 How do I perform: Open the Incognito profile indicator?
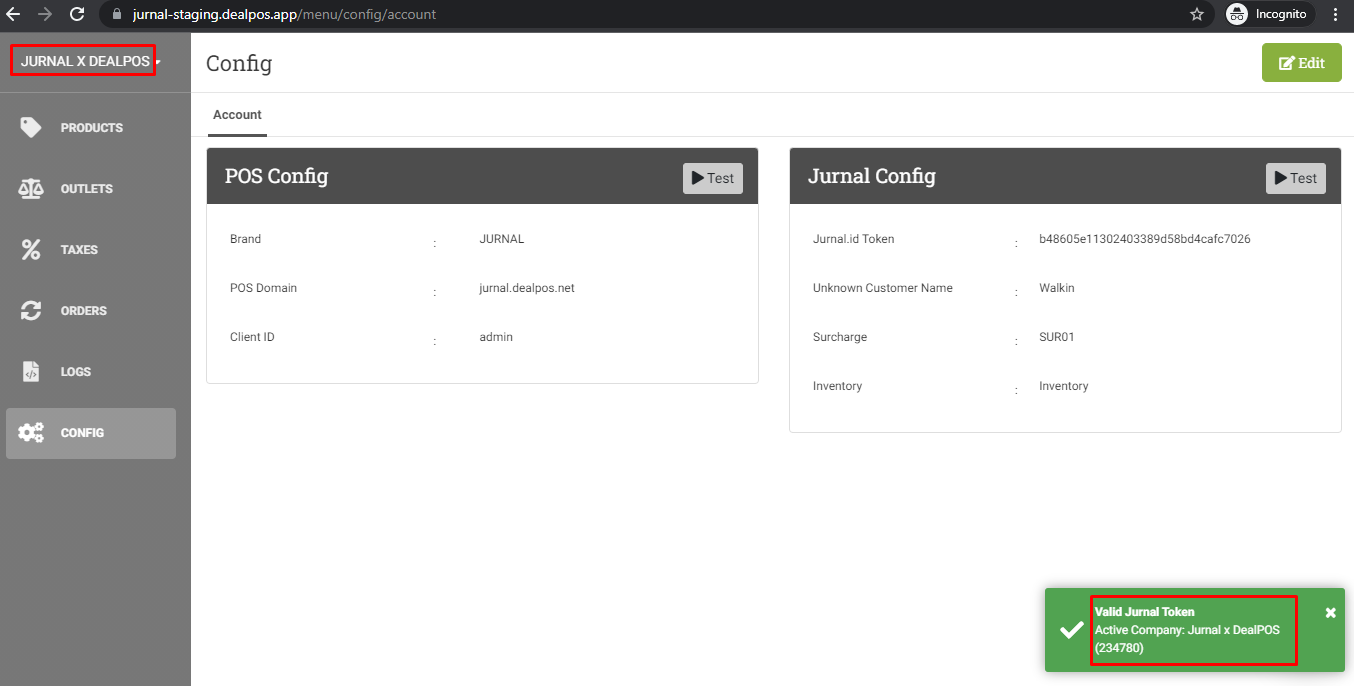point(1270,15)
